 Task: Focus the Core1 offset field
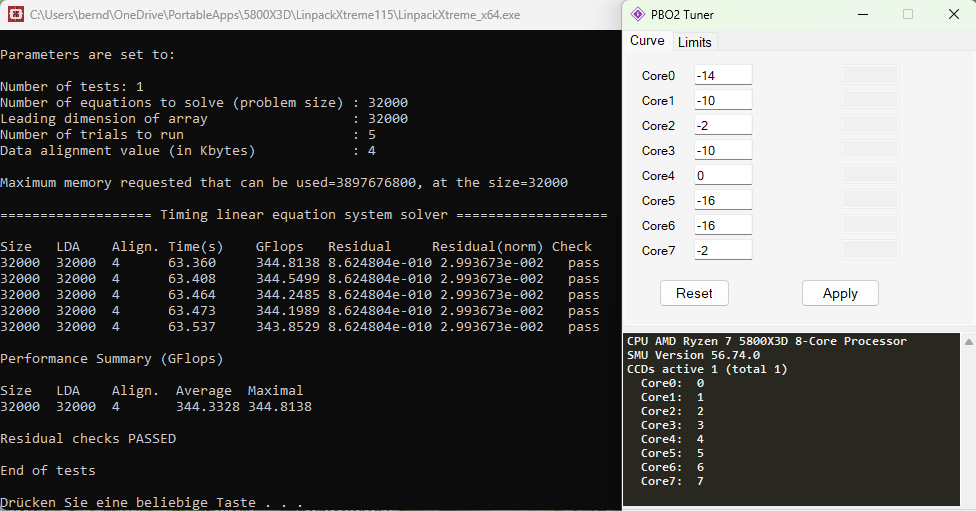pos(723,100)
